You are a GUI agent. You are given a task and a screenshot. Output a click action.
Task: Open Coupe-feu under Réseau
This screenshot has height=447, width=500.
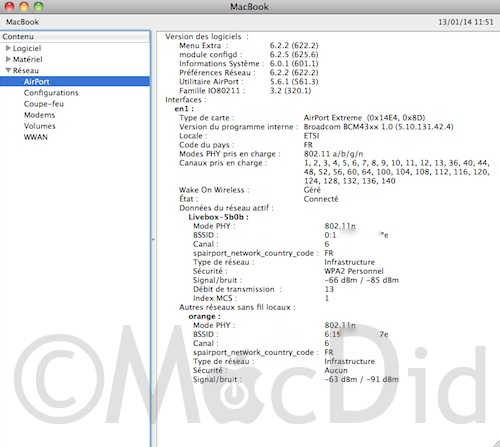(44, 104)
